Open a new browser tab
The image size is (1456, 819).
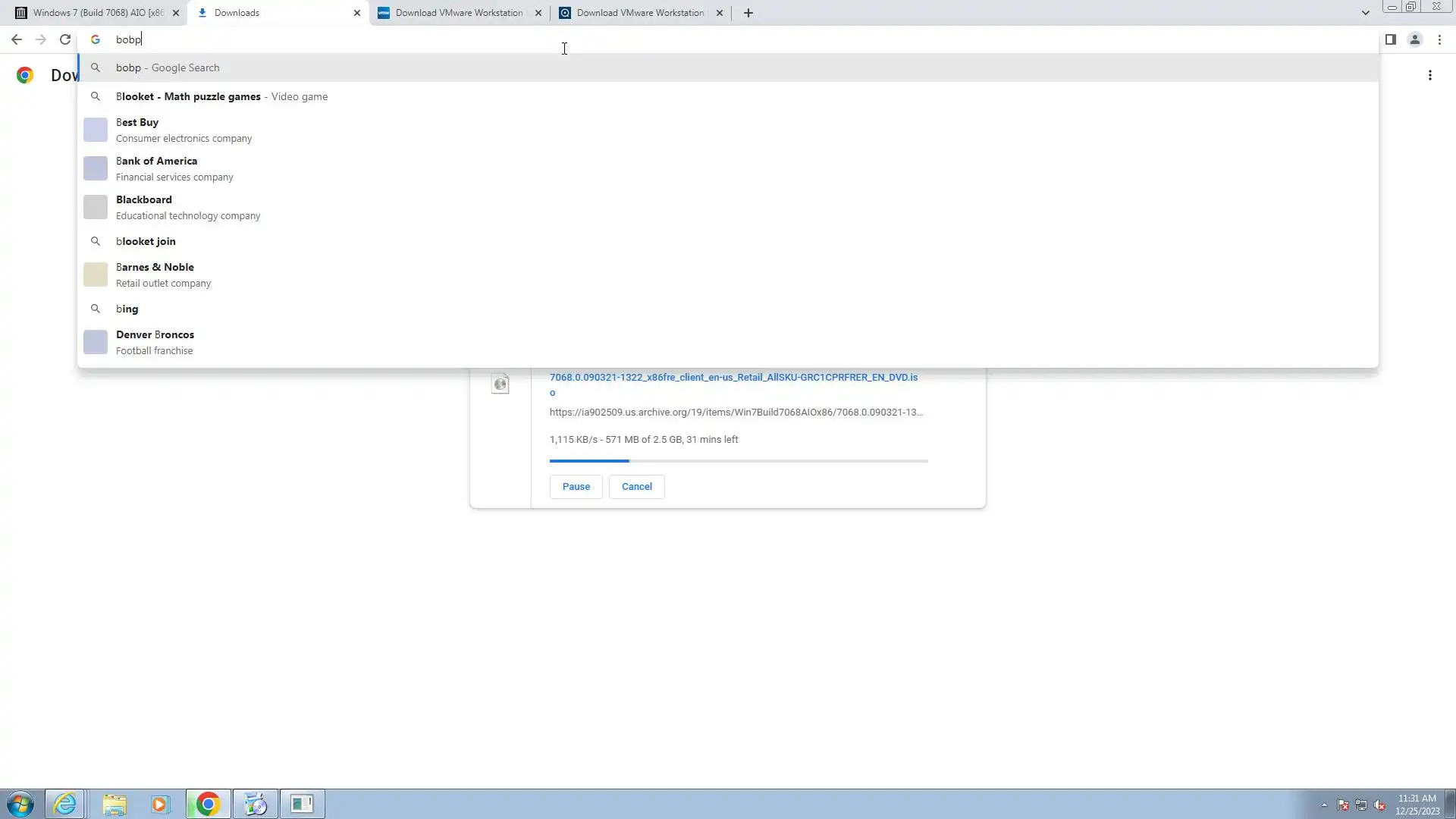pyautogui.click(x=748, y=13)
